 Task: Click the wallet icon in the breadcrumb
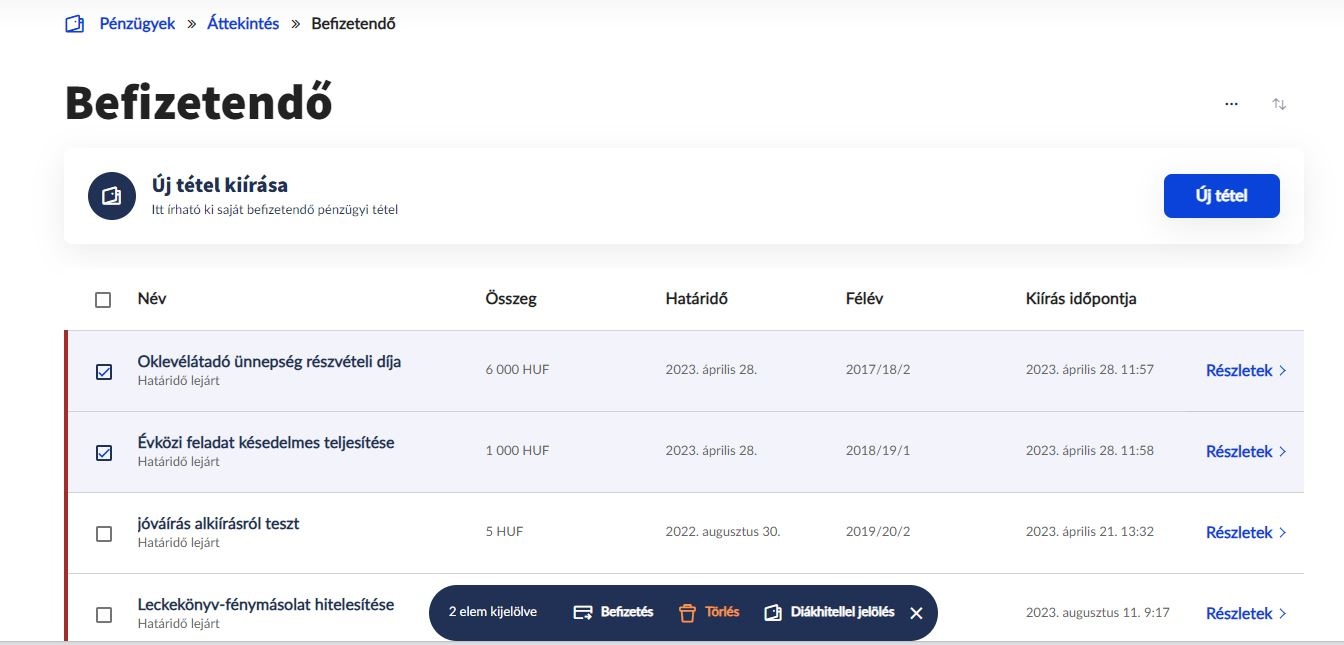coord(75,24)
